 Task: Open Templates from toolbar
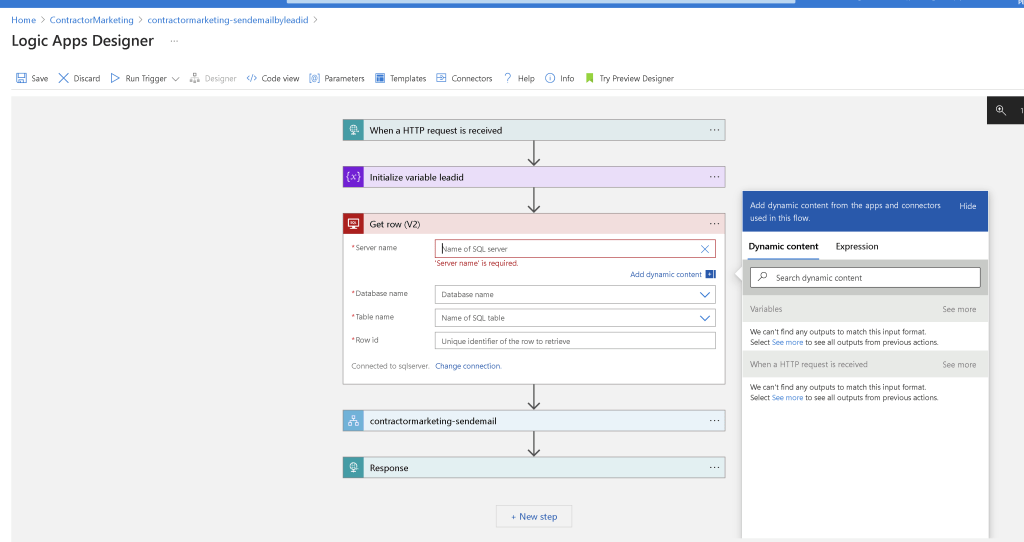pos(400,78)
